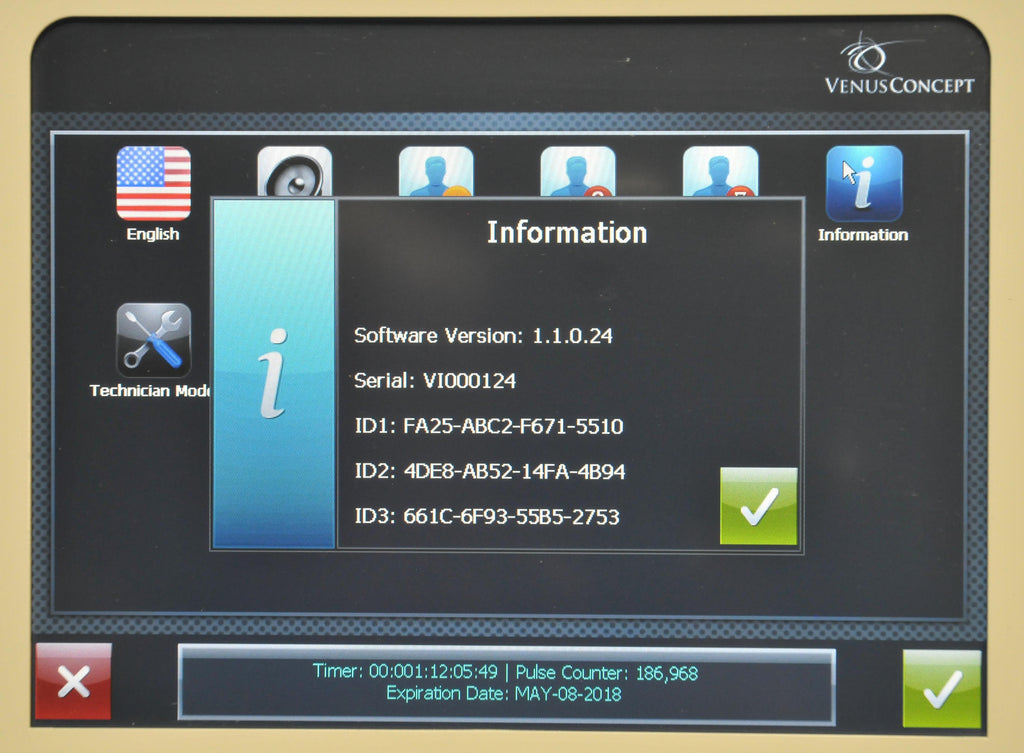The image size is (1024, 753).
Task: Click the large blue info panel icon
Action: [x=274, y=374]
